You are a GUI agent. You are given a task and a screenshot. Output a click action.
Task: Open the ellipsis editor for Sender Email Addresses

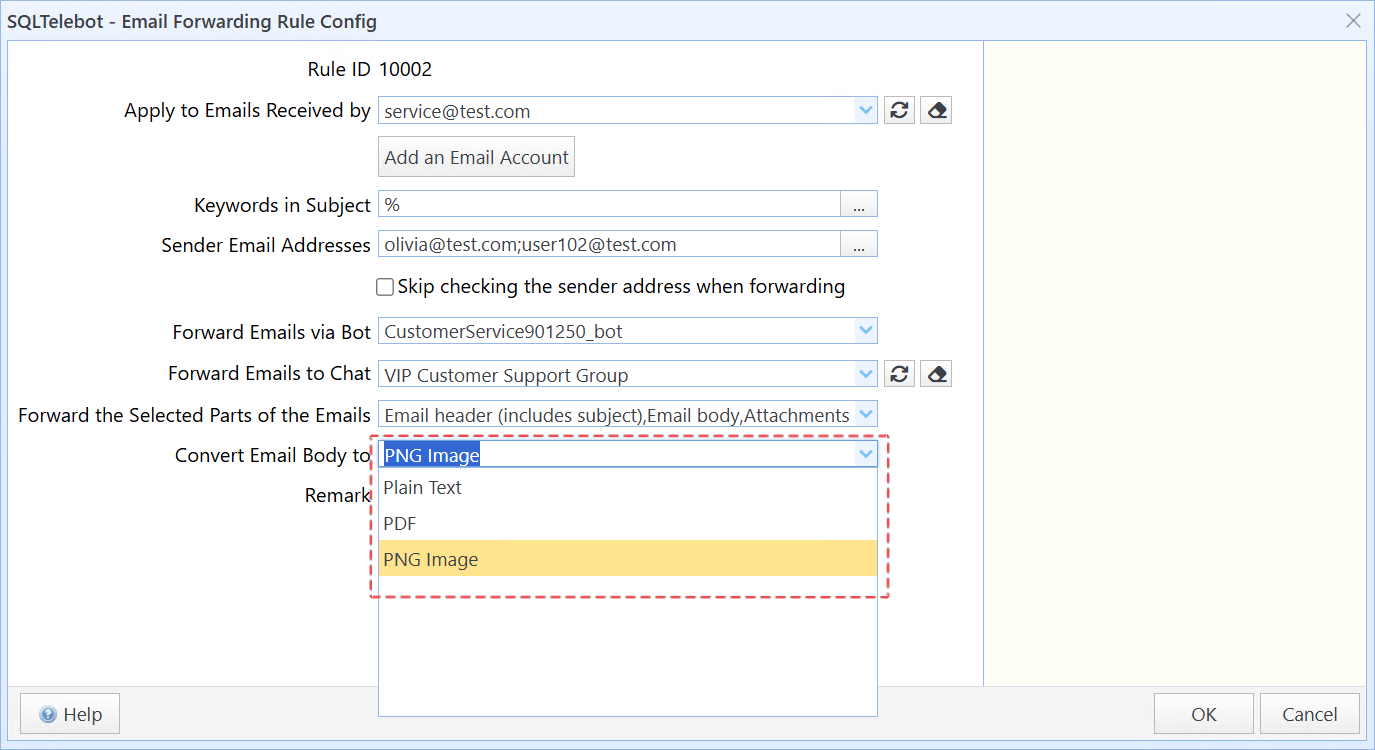point(859,245)
